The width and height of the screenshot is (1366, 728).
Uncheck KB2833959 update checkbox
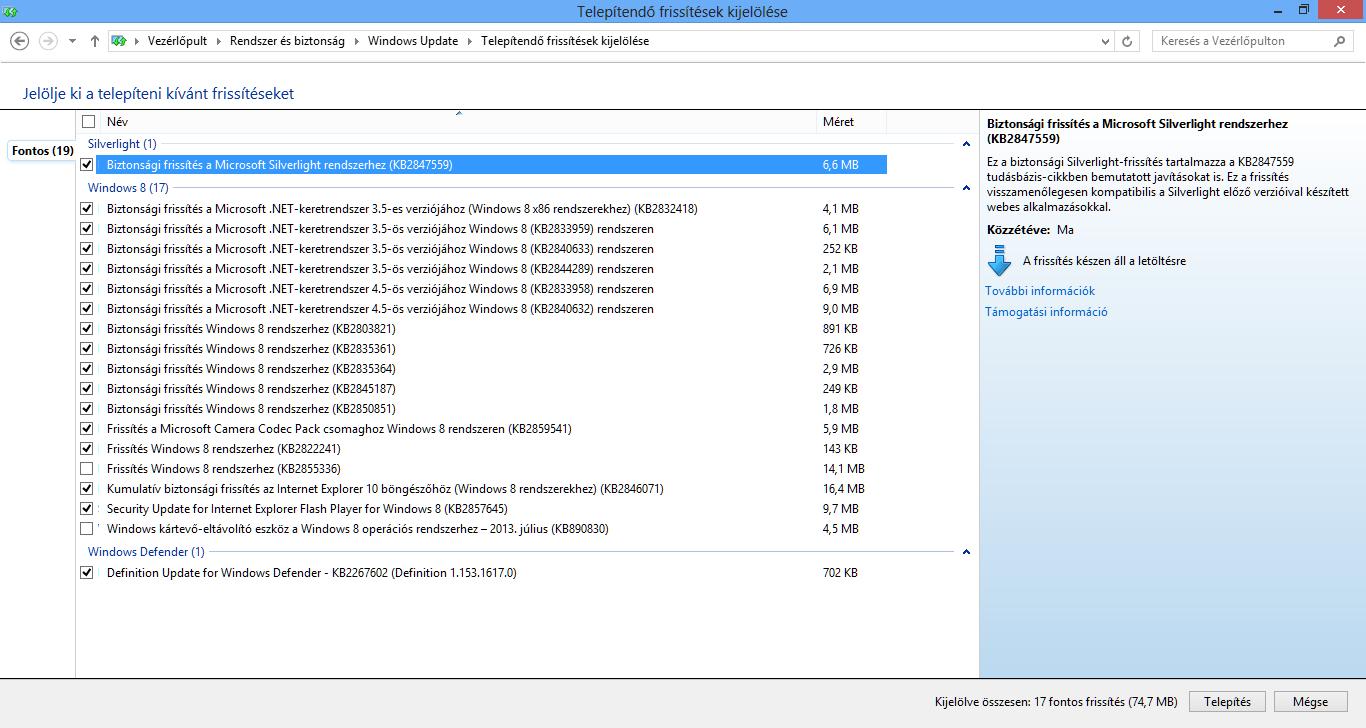click(87, 229)
